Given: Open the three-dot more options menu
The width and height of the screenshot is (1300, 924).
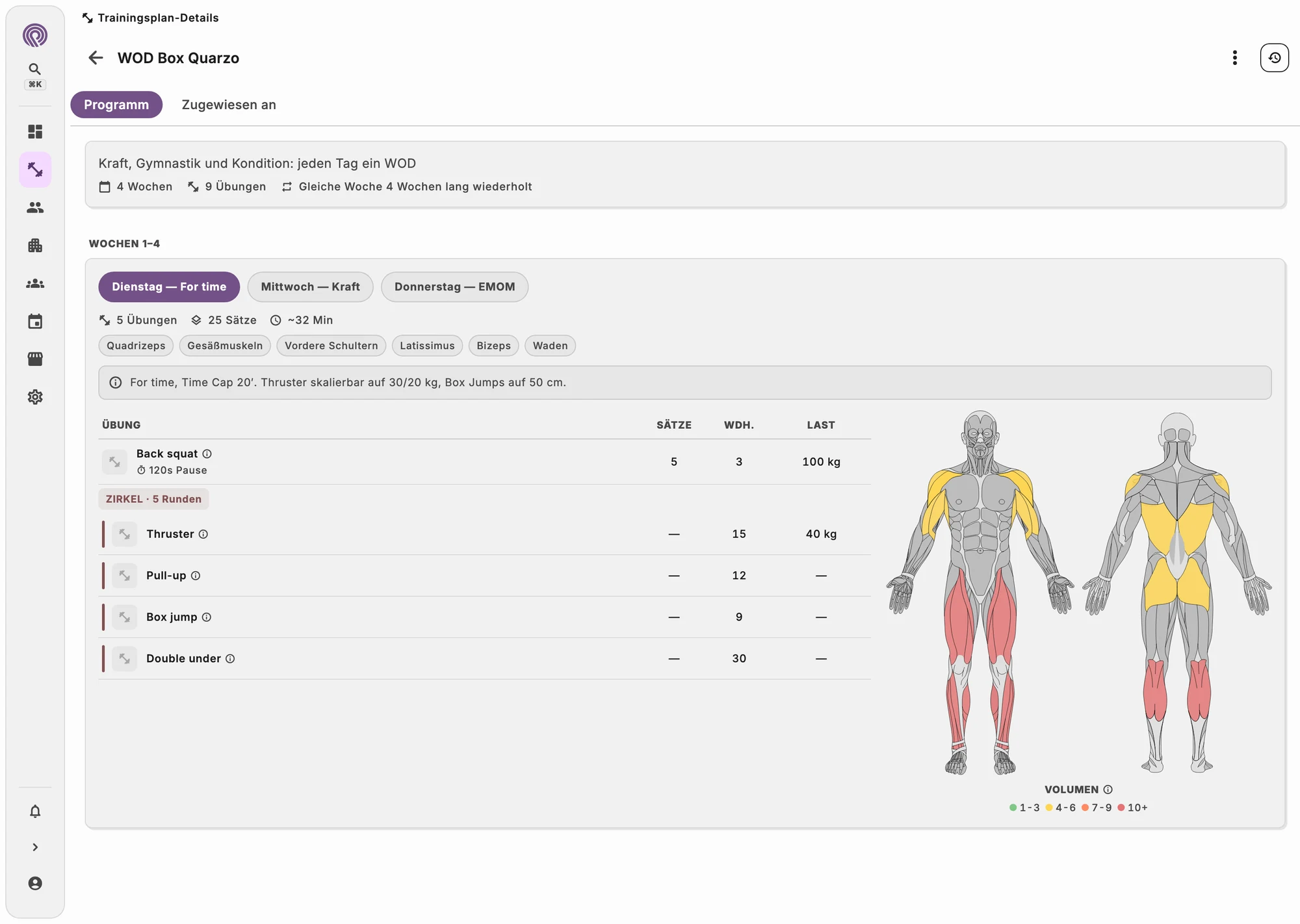Looking at the screenshot, I should (1235, 58).
